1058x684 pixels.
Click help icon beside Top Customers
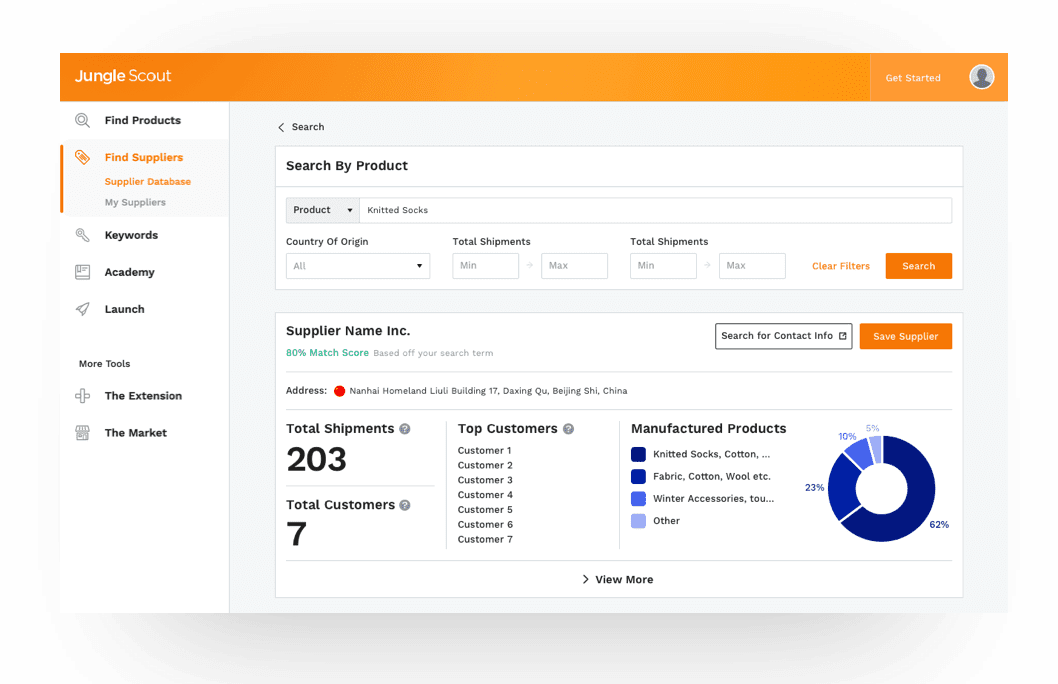pyautogui.click(x=569, y=429)
